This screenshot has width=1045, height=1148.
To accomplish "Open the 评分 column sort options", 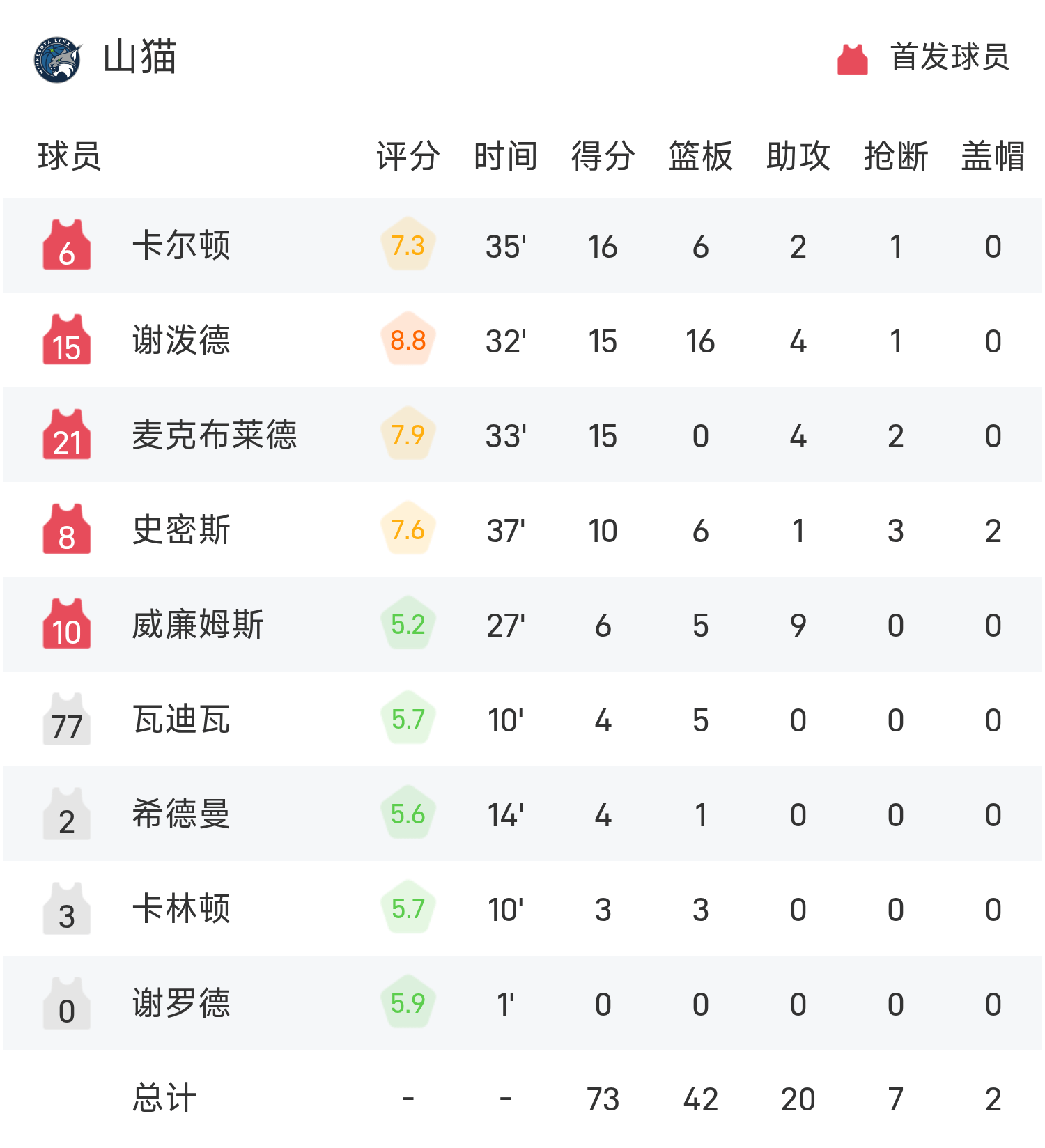I will tap(406, 156).
